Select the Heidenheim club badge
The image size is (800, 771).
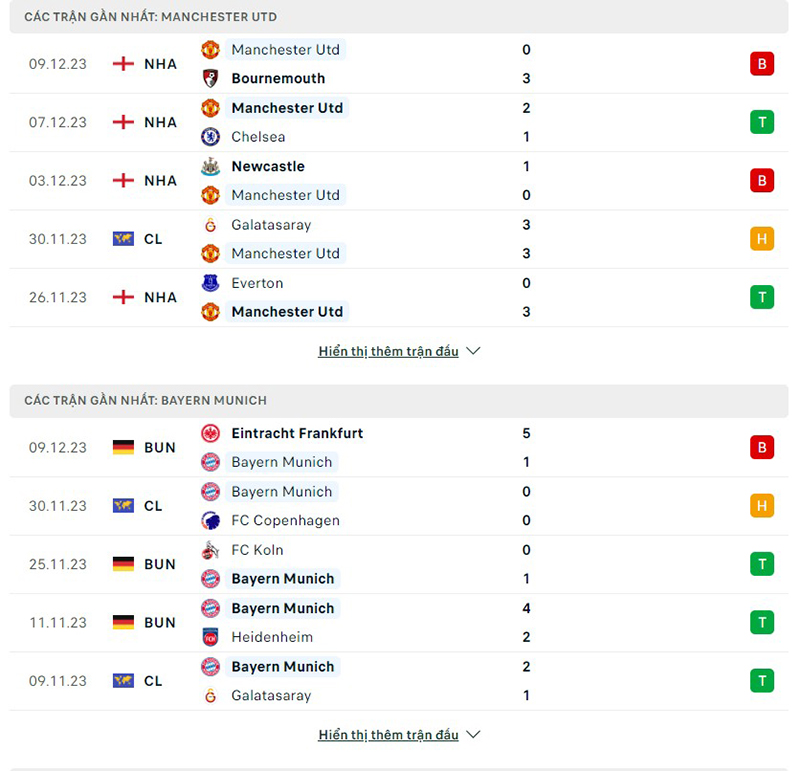tap(210, 636)
